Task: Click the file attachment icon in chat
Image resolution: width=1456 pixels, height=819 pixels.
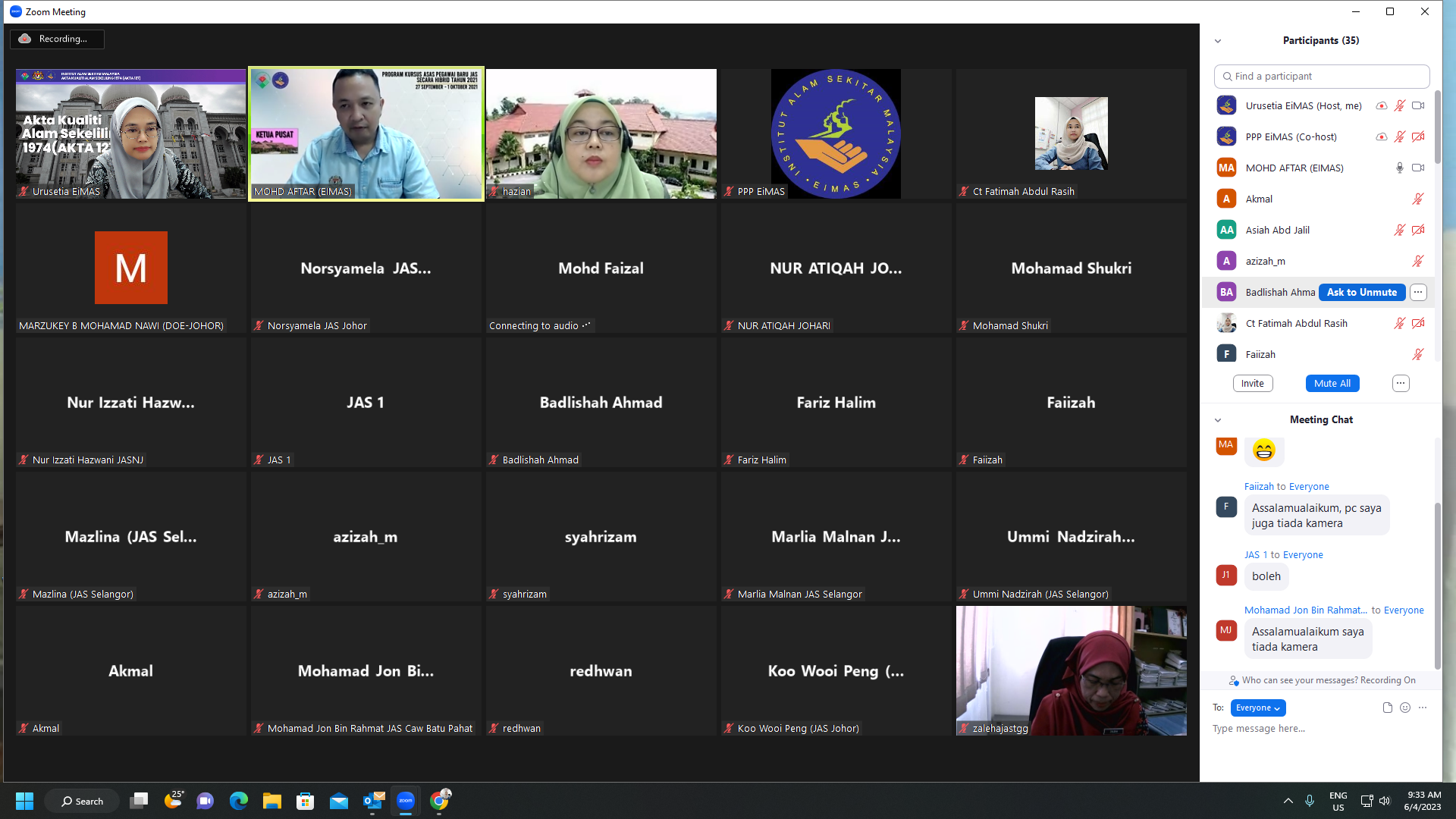Action: (x=1387, y=708)
